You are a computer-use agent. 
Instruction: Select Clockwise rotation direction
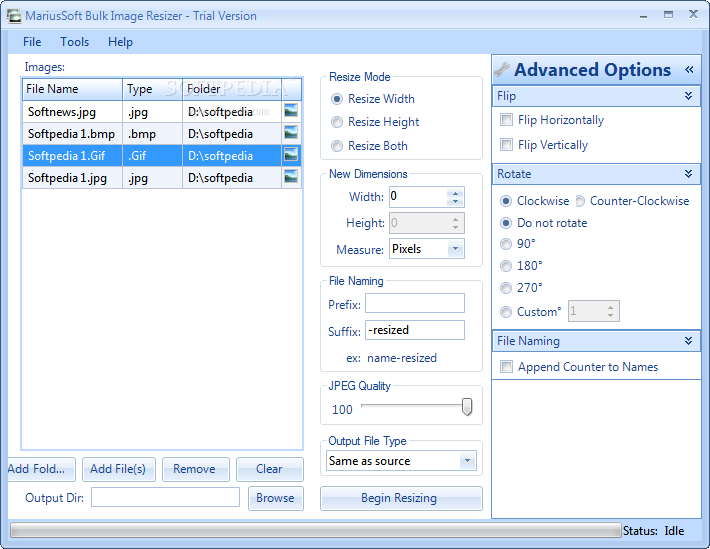click(x=506, y=201)
